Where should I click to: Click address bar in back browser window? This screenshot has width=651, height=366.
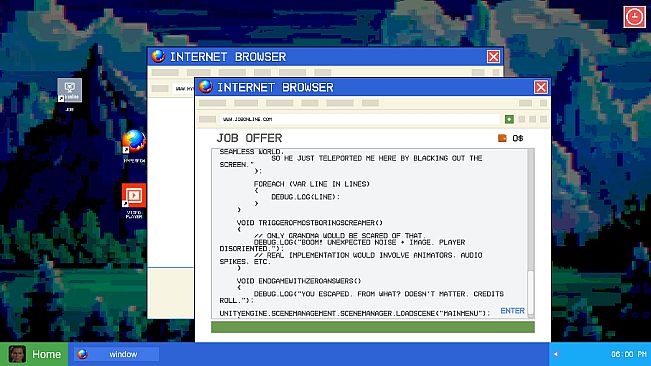click(183, 88)
